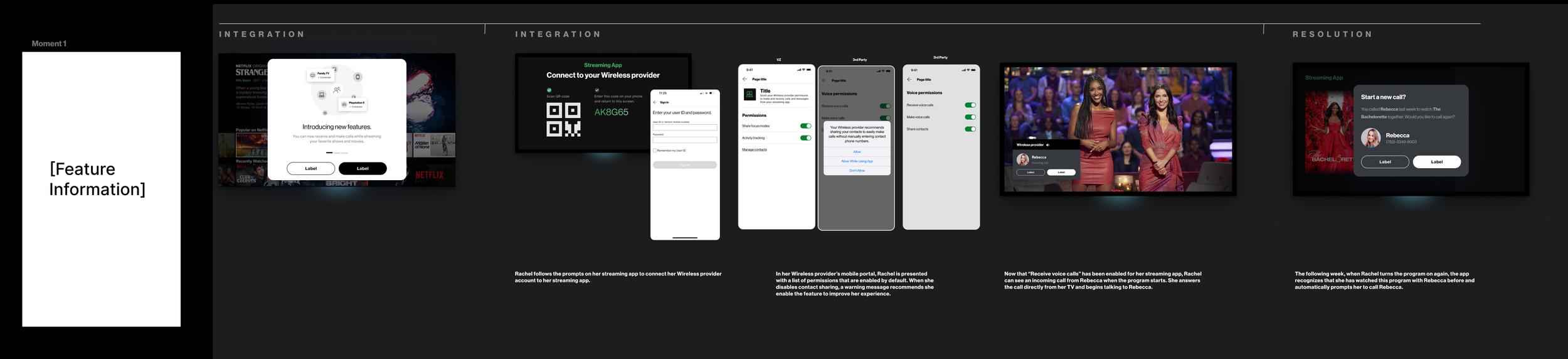Go back on rightmost phone Page title
This screenshot has width=1568, height=359.
click(x=909, y=80)
